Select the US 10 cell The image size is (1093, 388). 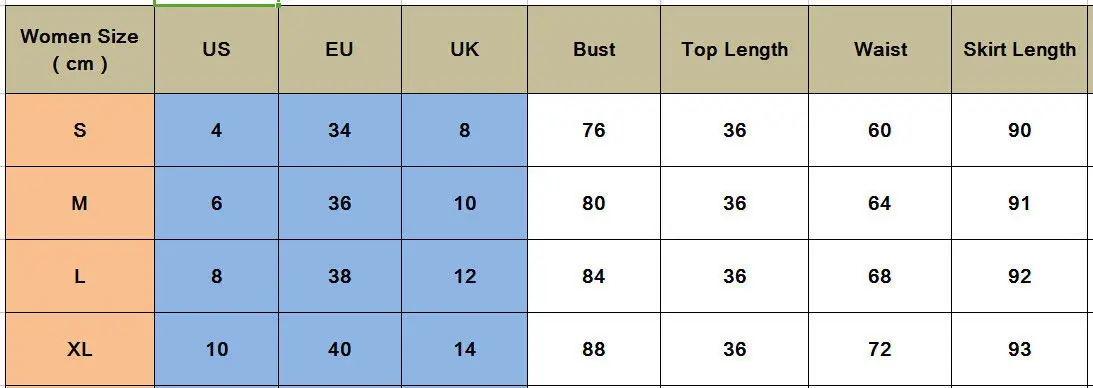point(217,349)
